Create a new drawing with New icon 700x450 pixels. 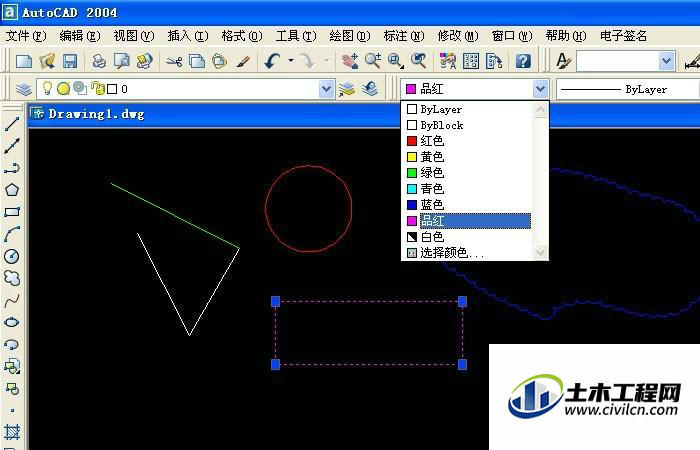[24, 61]
